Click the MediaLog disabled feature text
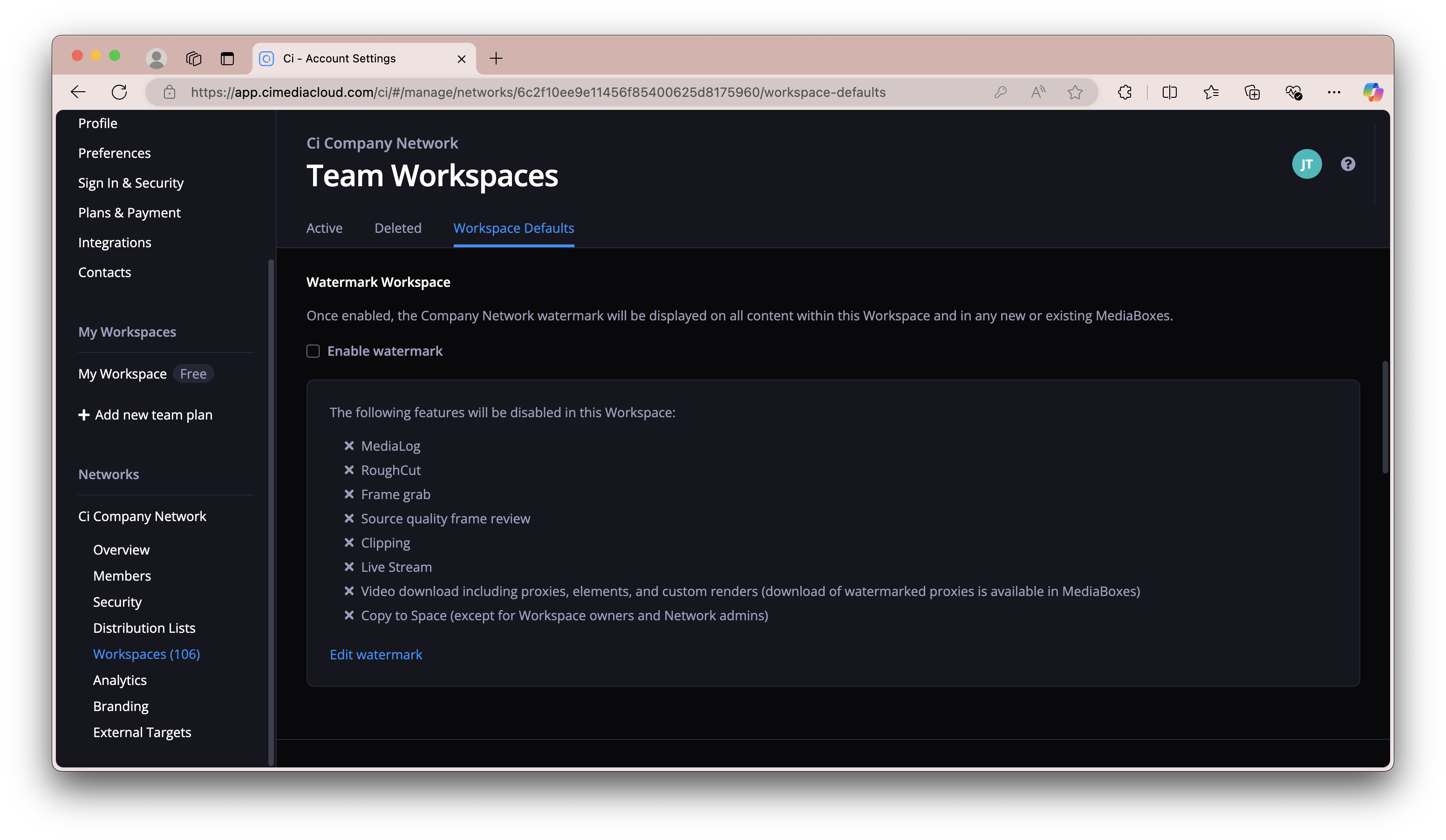The height and width of the screenshot is (840, 1446). [390, 446]
